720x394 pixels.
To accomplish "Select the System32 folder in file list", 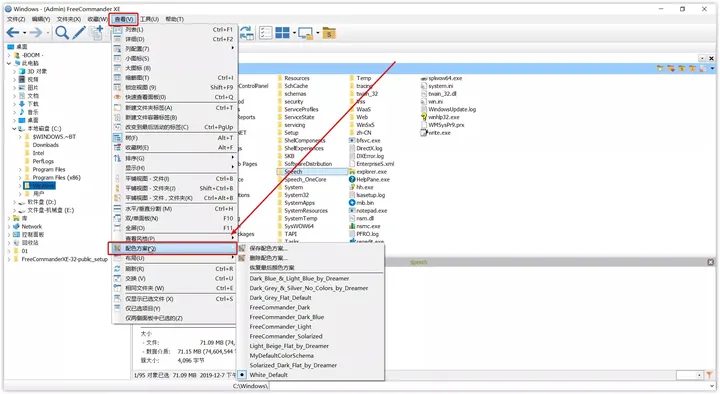I will point(296,195).
